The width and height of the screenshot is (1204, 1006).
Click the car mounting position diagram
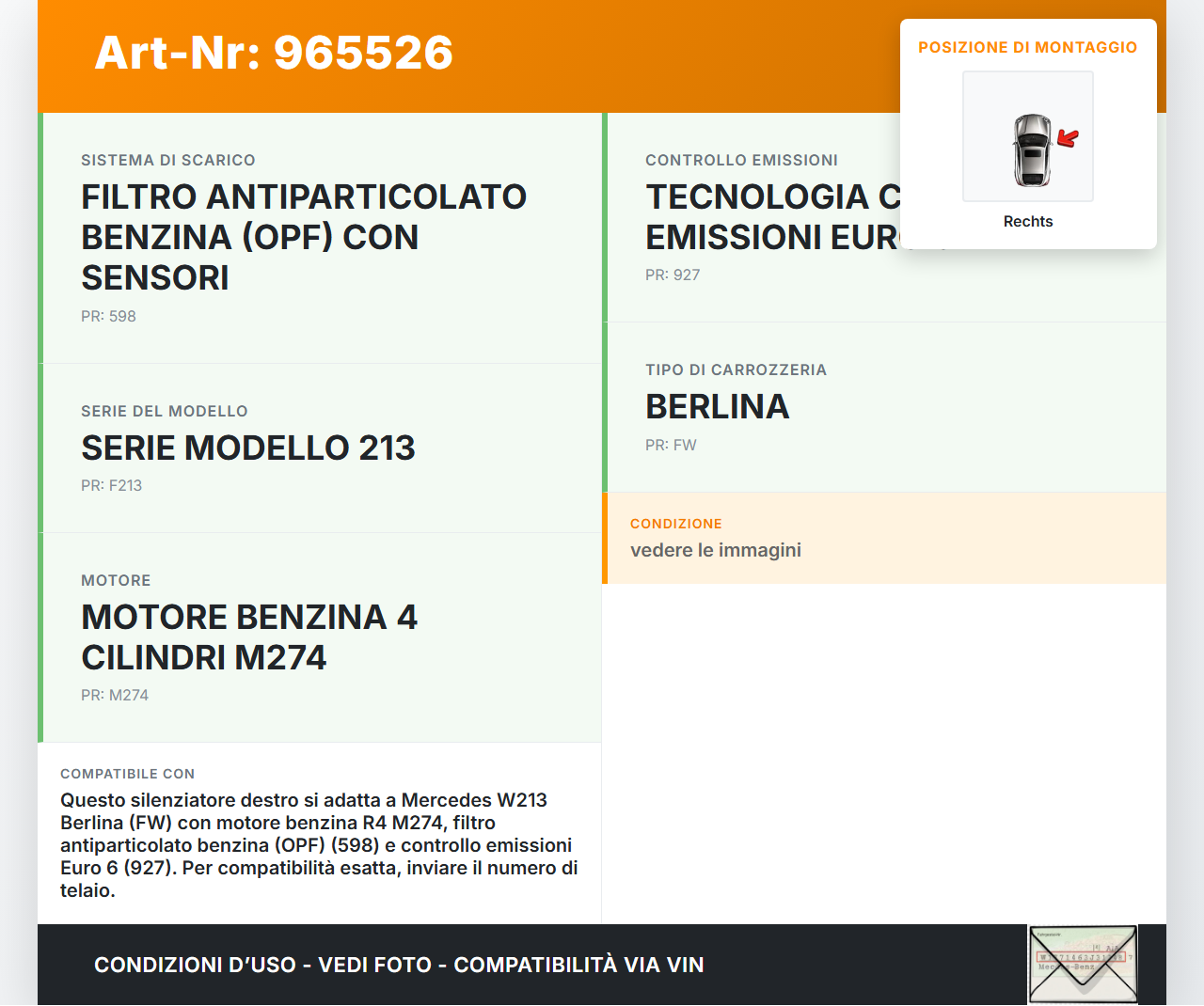(x=1027, y=136)
